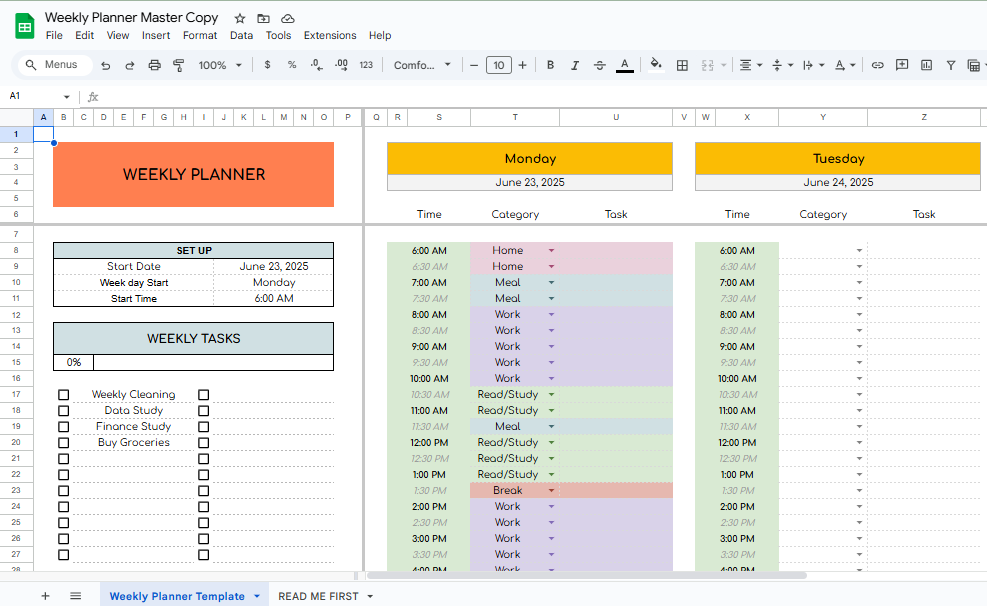Click the move to folder icon
This screenshot has height=606, width=987.
(263, 18)
